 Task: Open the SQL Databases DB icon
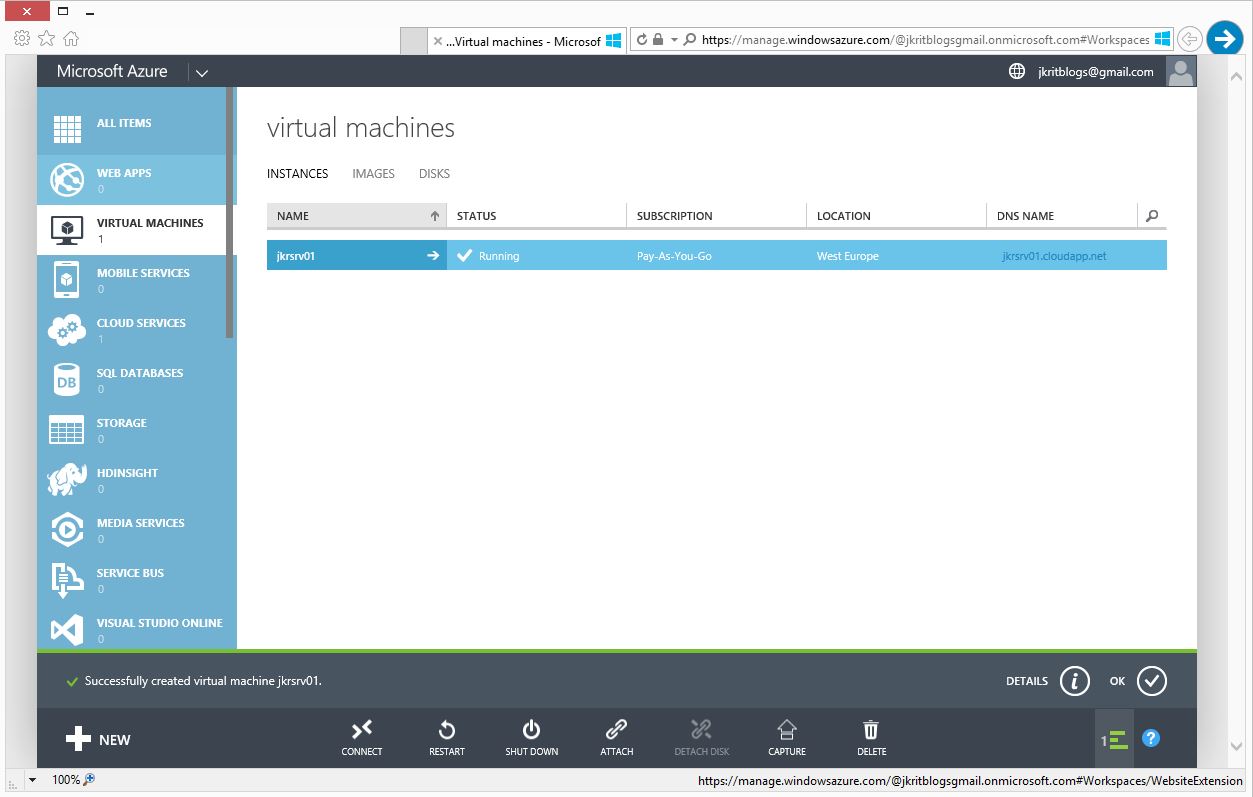(67, 380)
